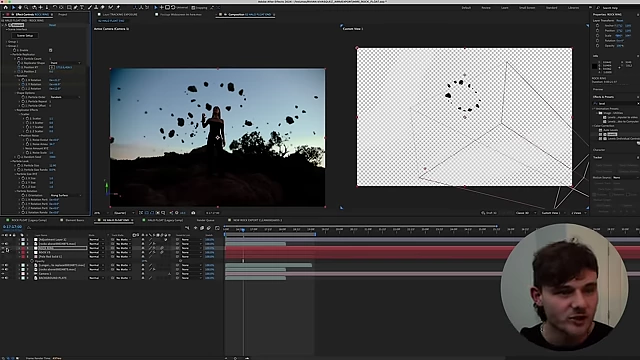The width and height of the screenshot is (640, 360).
Task: Click the blue current-time indicator in timeline
Action: pyautogui.click(x=243, y=230)
